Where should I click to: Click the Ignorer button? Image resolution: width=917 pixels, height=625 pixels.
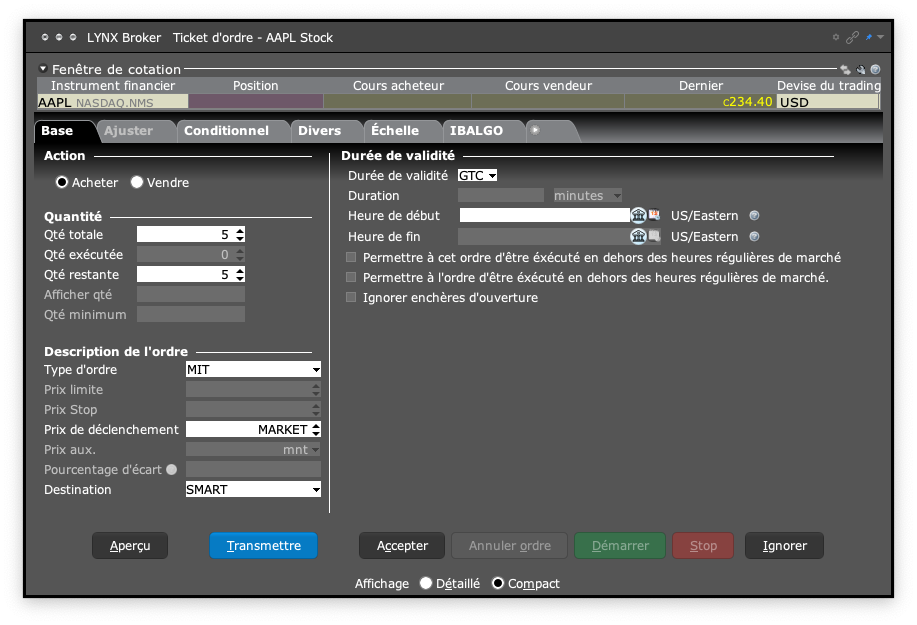pos(784,545)
